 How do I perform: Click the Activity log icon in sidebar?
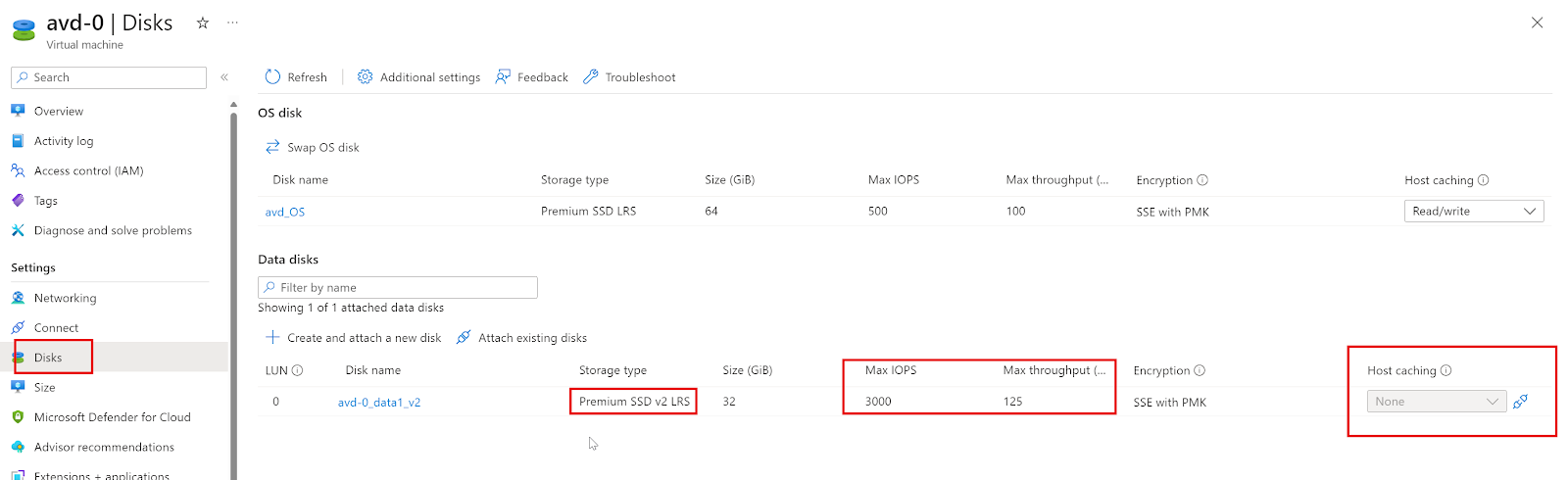coord(18,141)
